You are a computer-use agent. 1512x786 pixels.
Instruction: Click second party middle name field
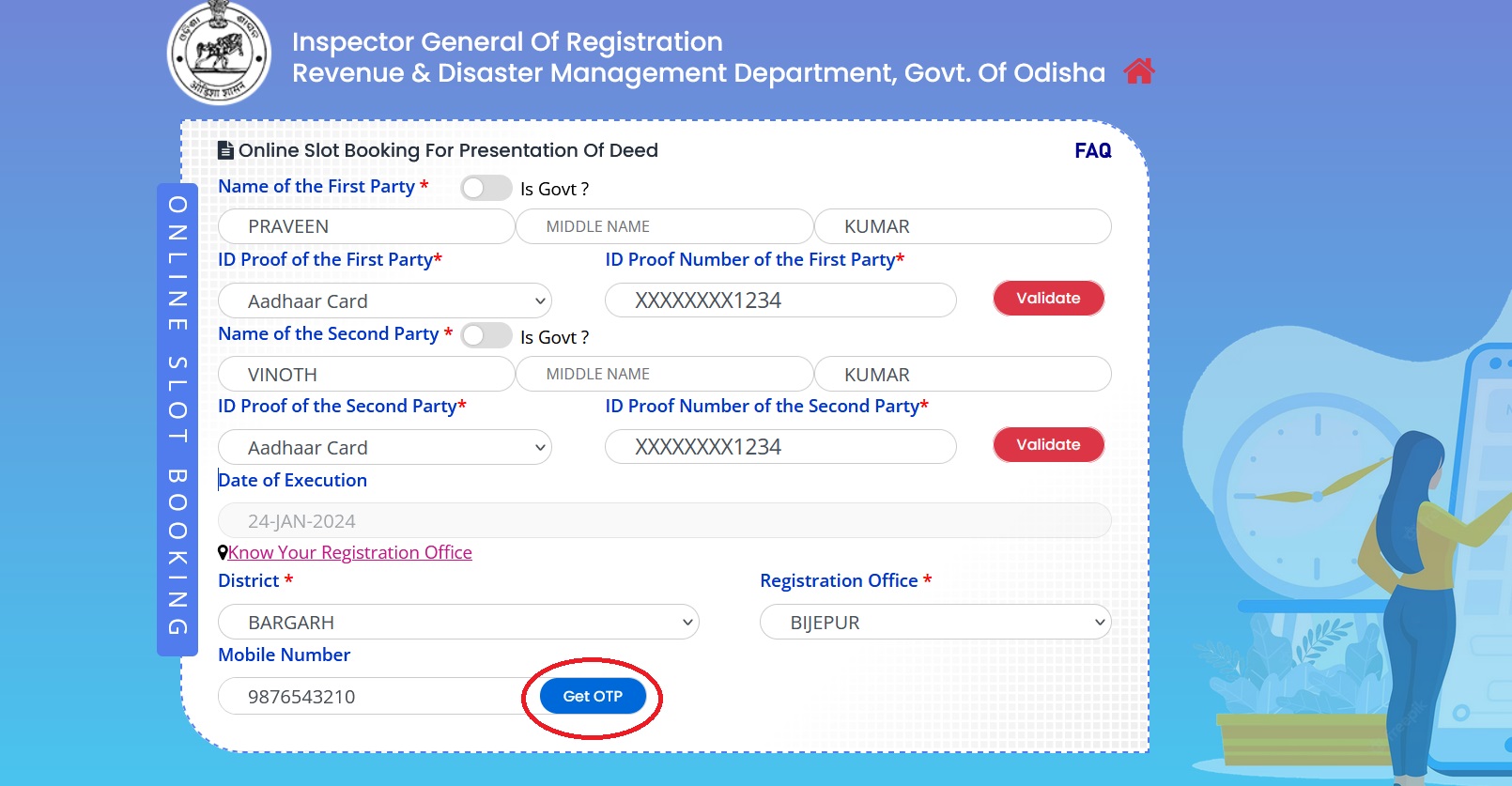tap(664, 374)
